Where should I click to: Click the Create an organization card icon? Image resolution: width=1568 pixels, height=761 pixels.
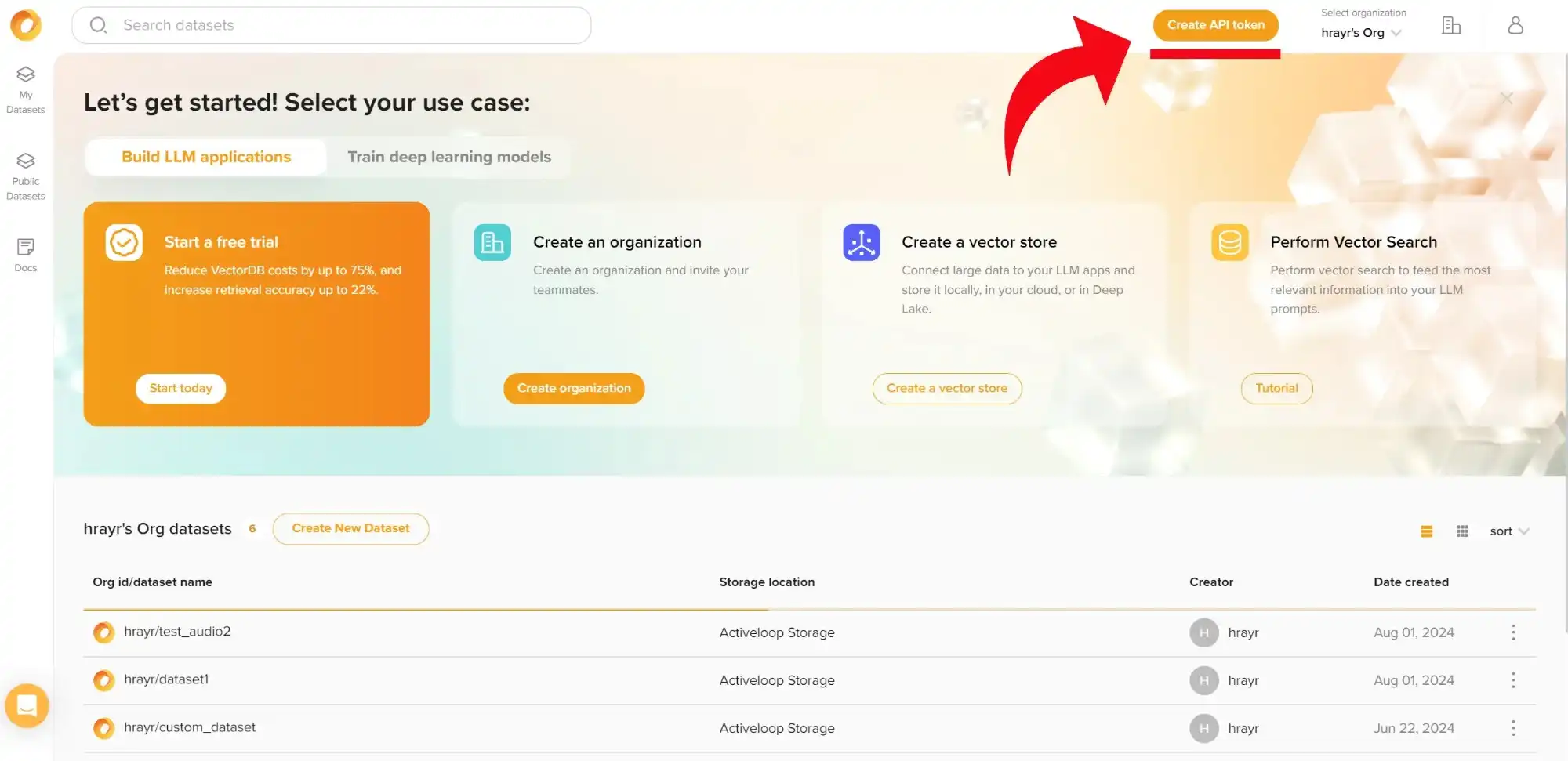(492, 243)
